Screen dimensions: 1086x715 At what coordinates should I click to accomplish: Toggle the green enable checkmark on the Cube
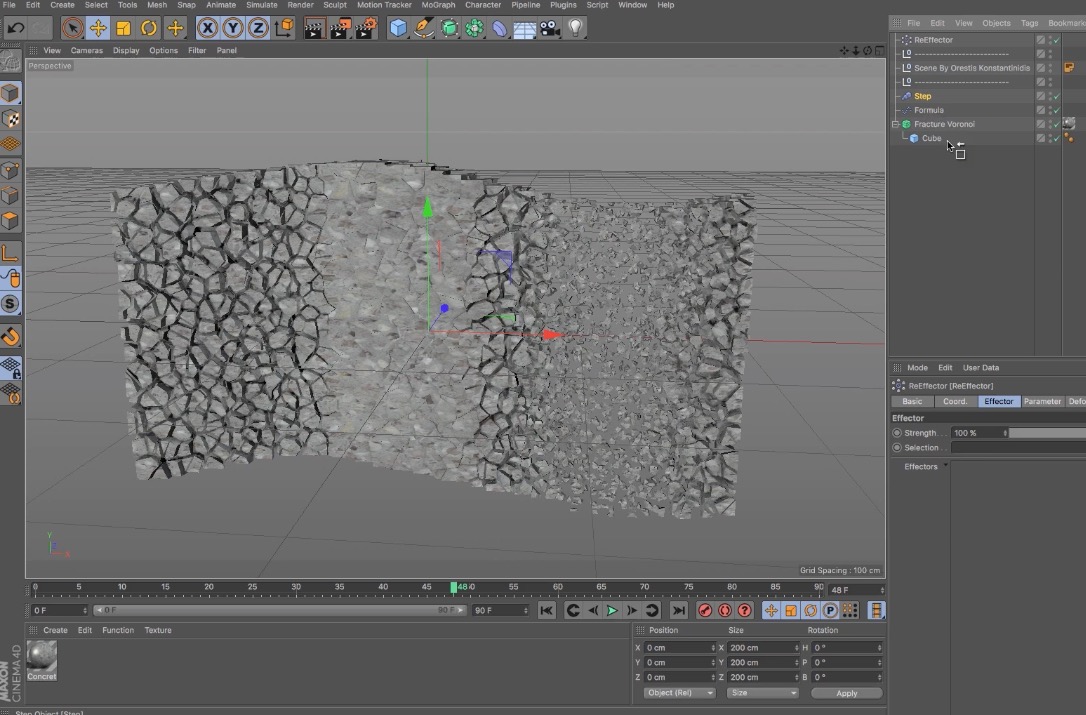click(x=1057, y=138)
